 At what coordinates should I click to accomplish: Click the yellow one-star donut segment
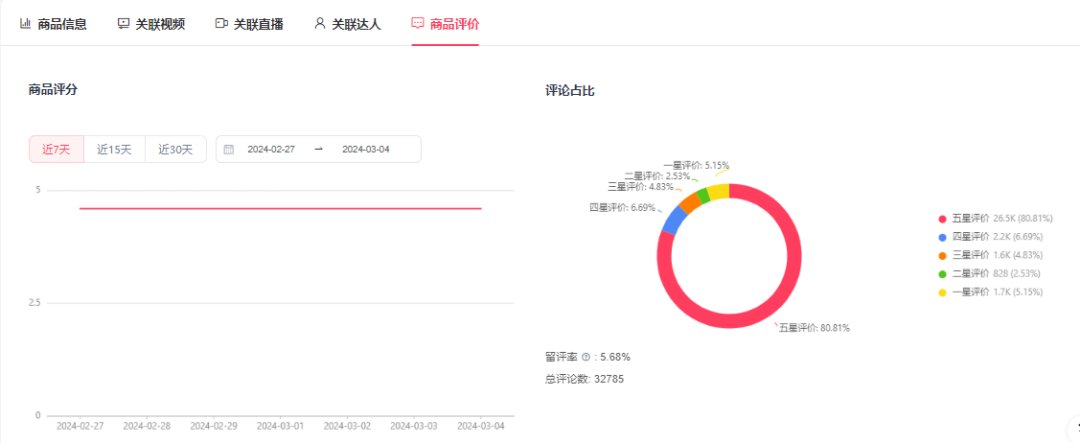(718, 192)
